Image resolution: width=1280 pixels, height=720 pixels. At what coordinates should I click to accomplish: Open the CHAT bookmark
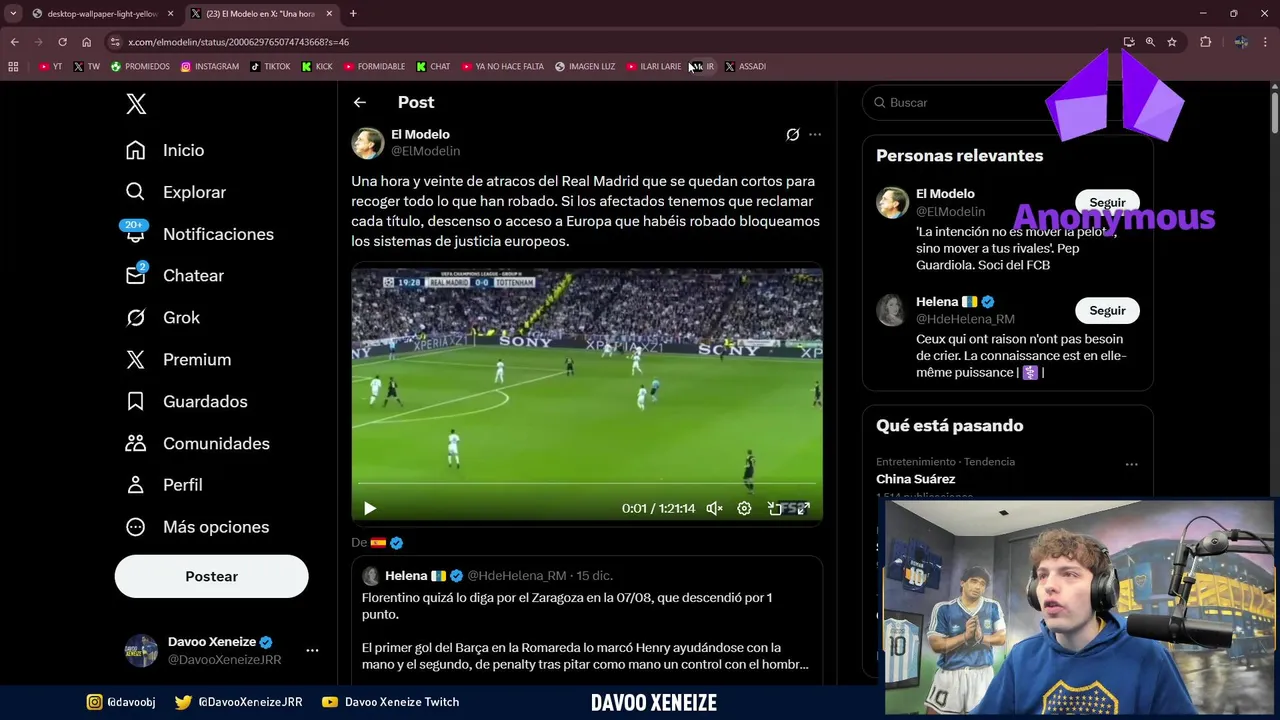pos(433,67)
